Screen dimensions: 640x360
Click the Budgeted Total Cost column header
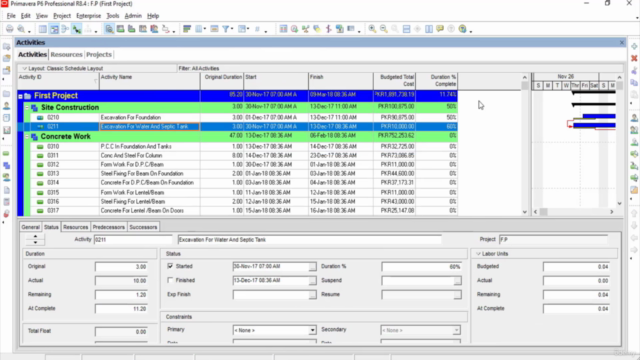tap(395, 81)
